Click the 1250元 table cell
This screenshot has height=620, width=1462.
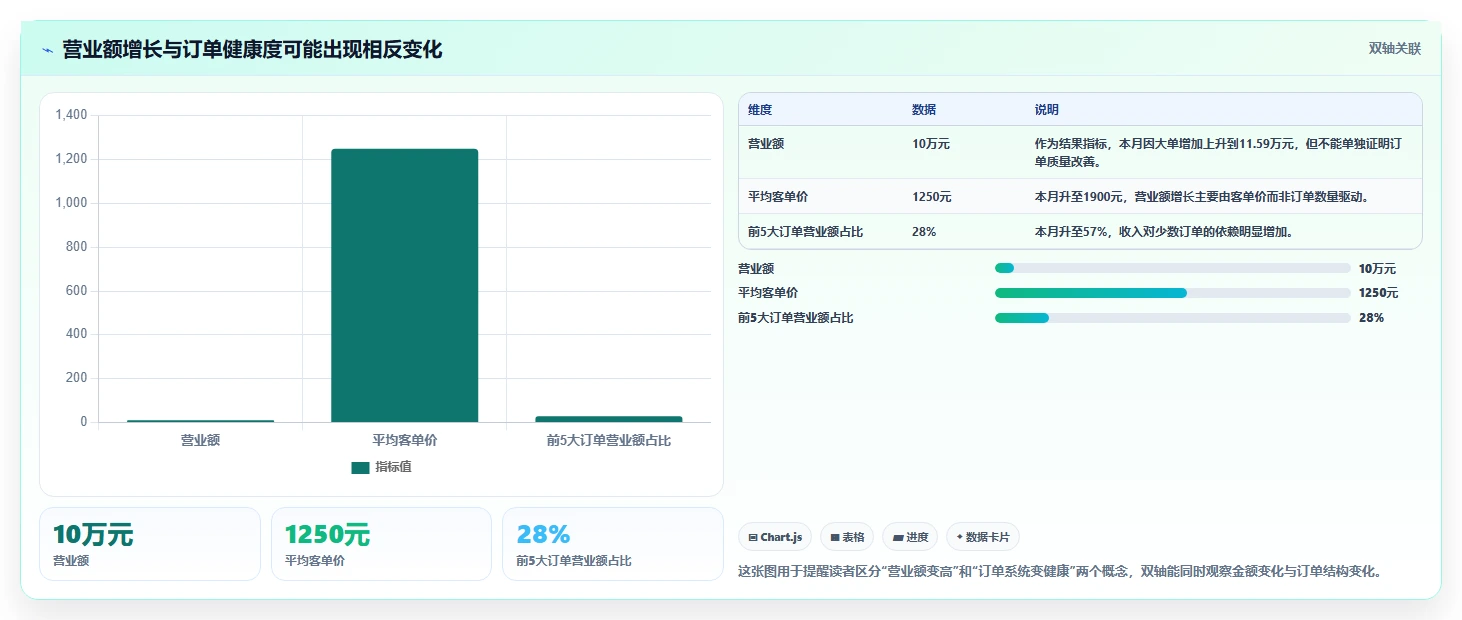932,197
